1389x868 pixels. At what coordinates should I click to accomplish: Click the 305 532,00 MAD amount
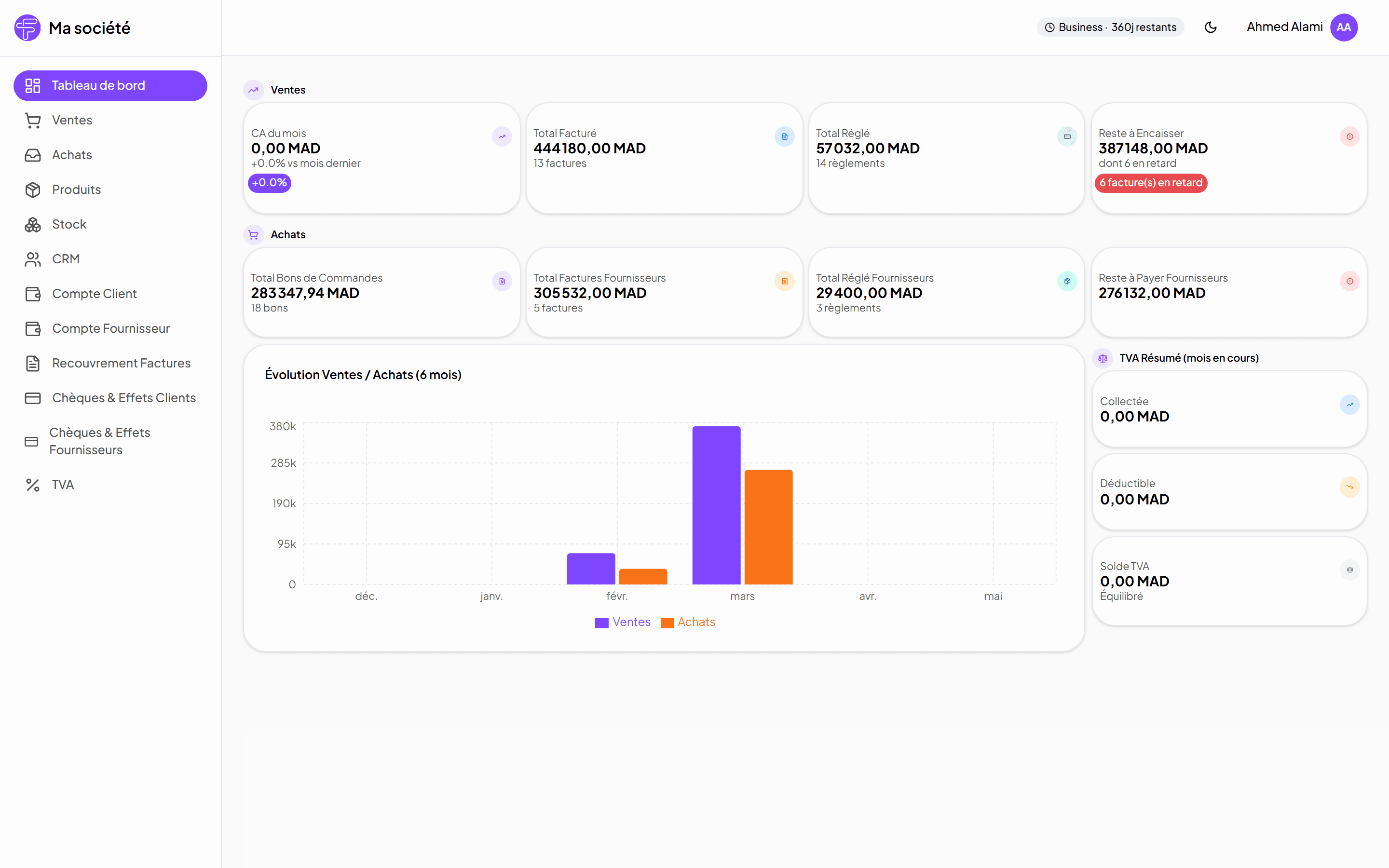(590, 293)
